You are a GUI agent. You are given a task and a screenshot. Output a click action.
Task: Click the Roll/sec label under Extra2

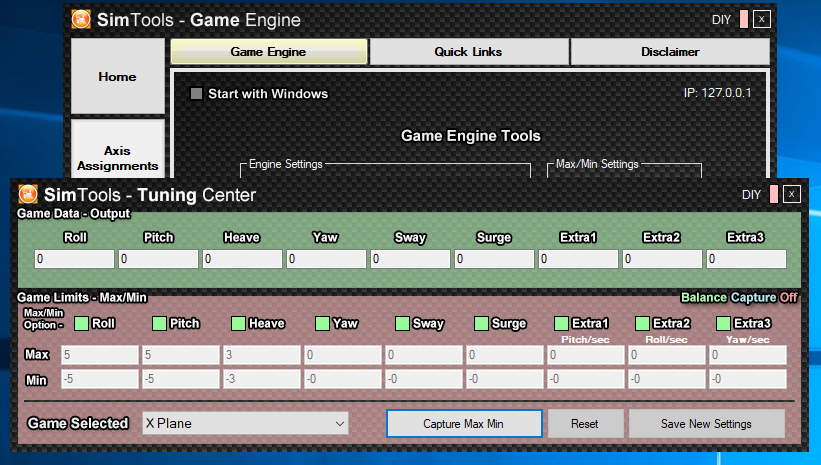click(x=666, y=339)
